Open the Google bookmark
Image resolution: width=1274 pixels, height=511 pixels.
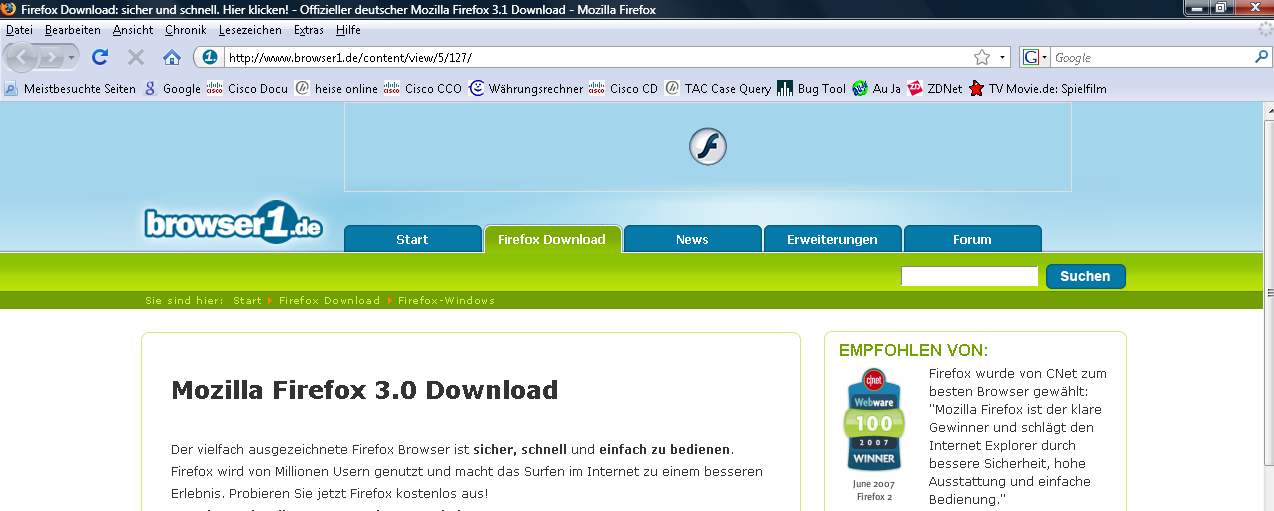pyautogui.click(x=172, y=89)
